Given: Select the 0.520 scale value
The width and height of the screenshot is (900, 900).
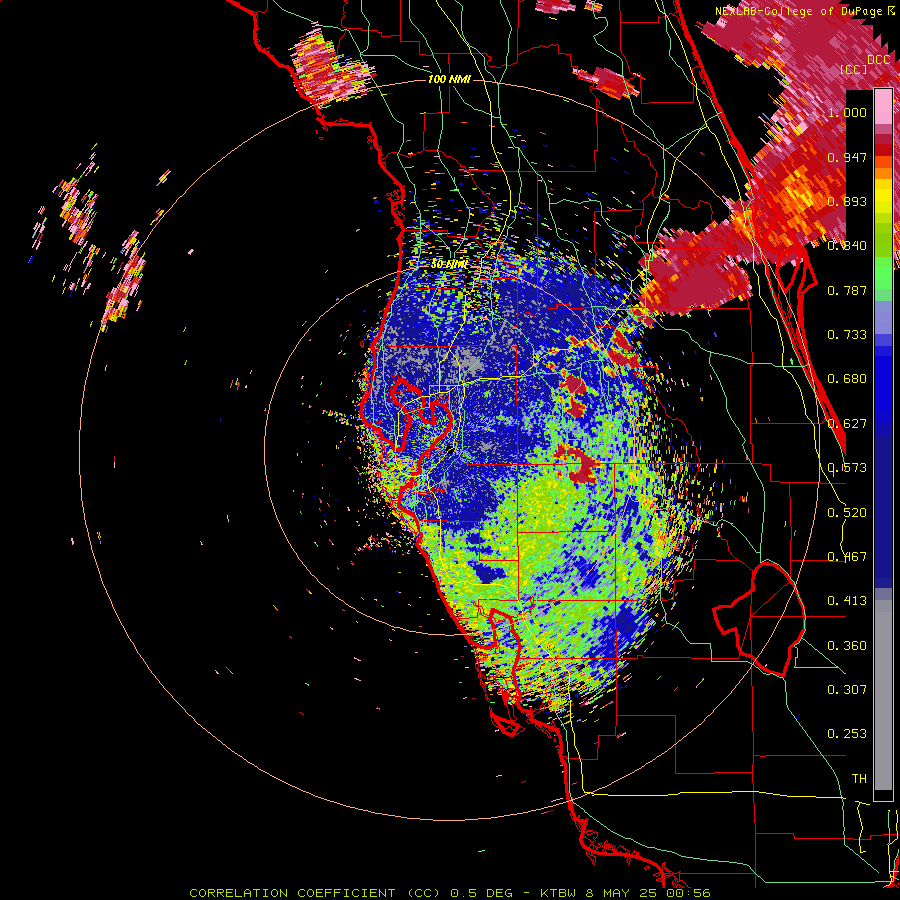Looking at the screenshot, I should (x=847, y=513).
